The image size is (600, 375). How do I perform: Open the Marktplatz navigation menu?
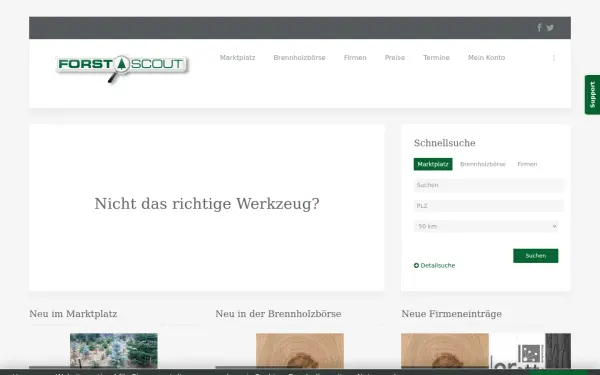237,57
